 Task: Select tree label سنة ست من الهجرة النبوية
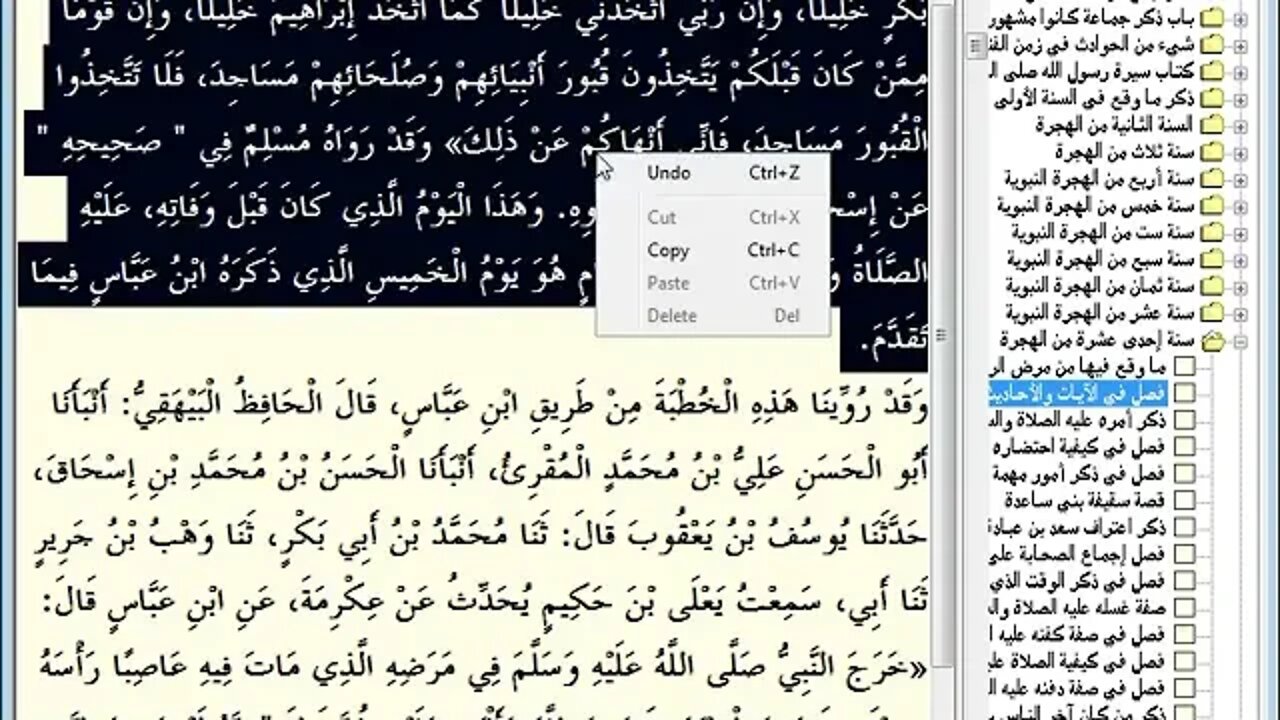click(1104, 232)
